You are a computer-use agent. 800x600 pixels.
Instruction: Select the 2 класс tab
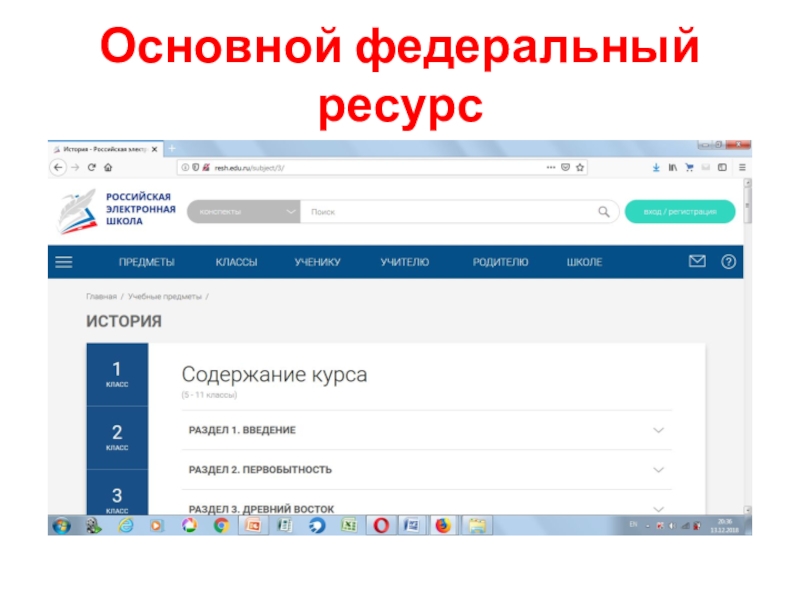pyautogui.click(x=117, y=437)
